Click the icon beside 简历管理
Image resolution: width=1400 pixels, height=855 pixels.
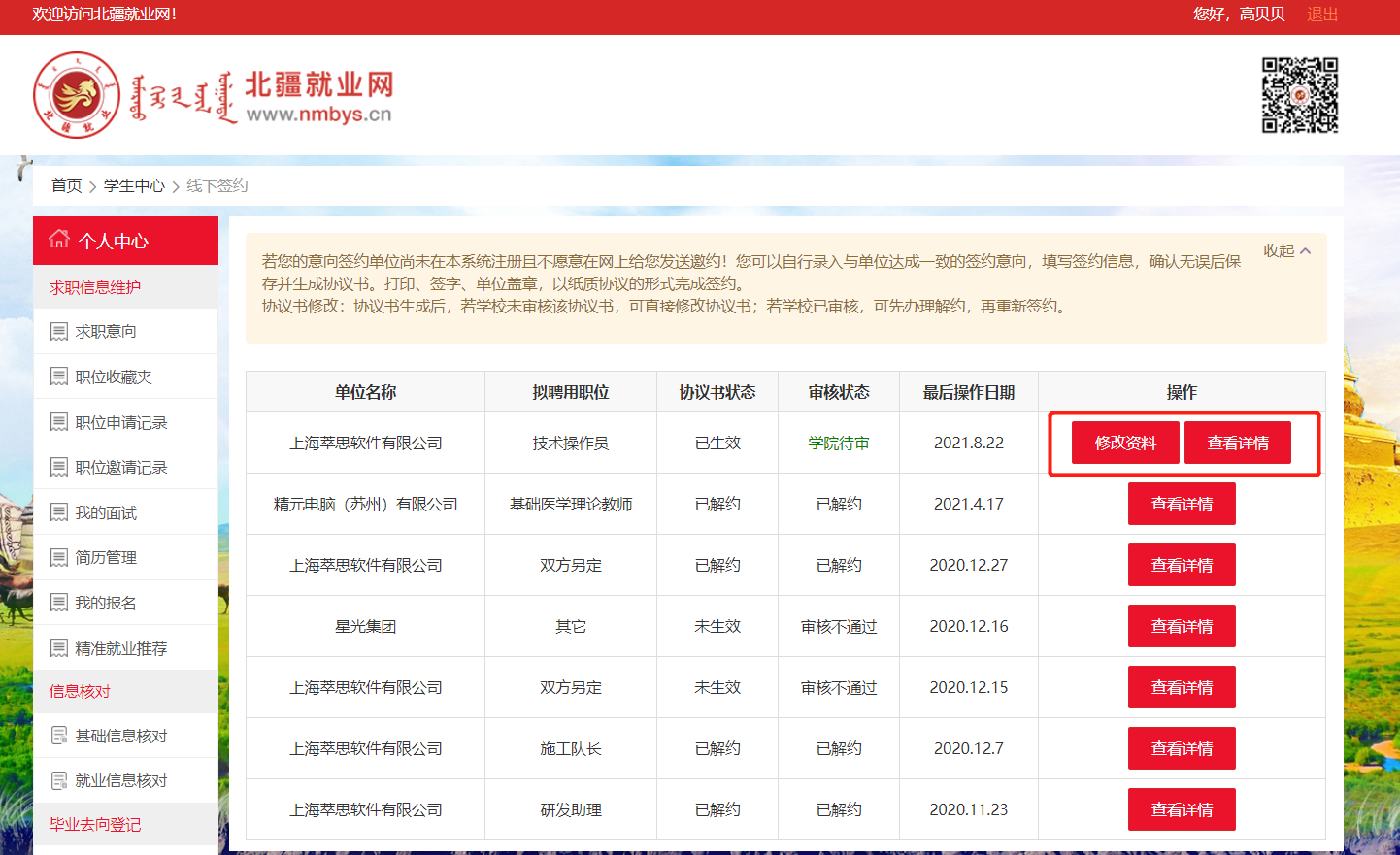[59, 557]
